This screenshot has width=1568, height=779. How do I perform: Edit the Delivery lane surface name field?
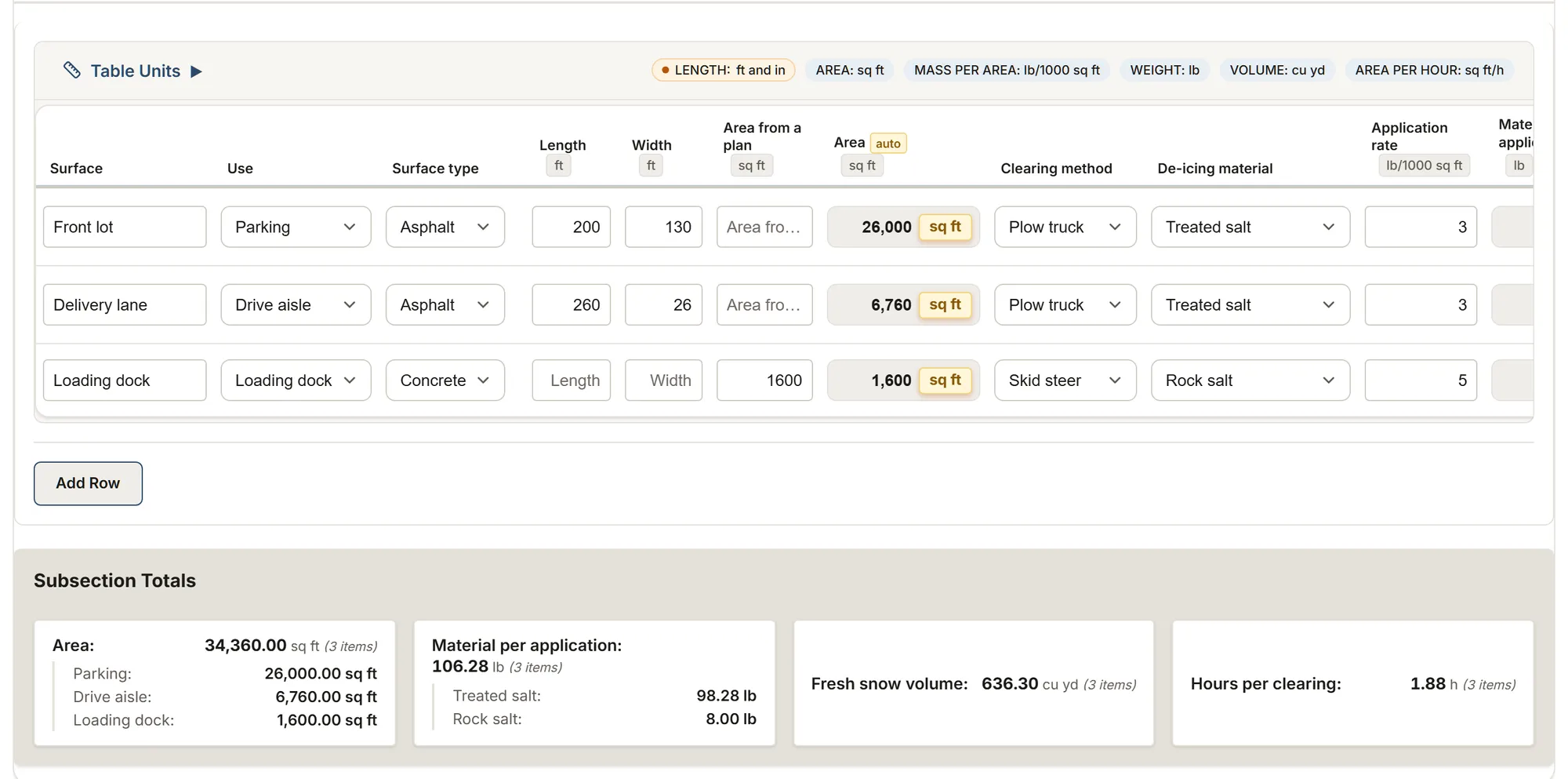(x=125, y=304)
